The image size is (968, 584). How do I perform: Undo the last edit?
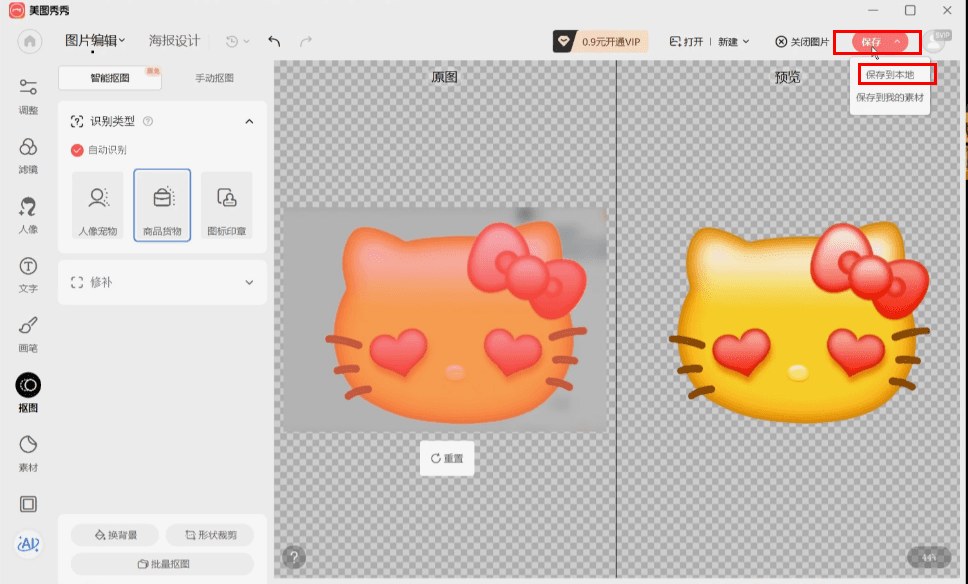(274, 41)
